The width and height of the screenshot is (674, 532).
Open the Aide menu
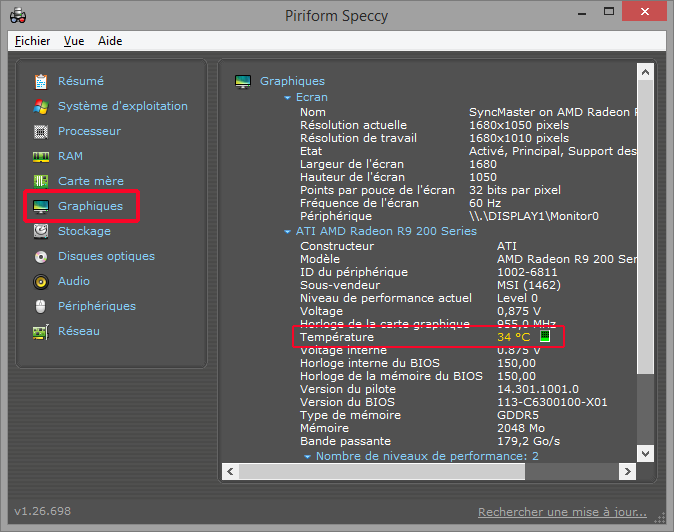click(x=110, y=41)
